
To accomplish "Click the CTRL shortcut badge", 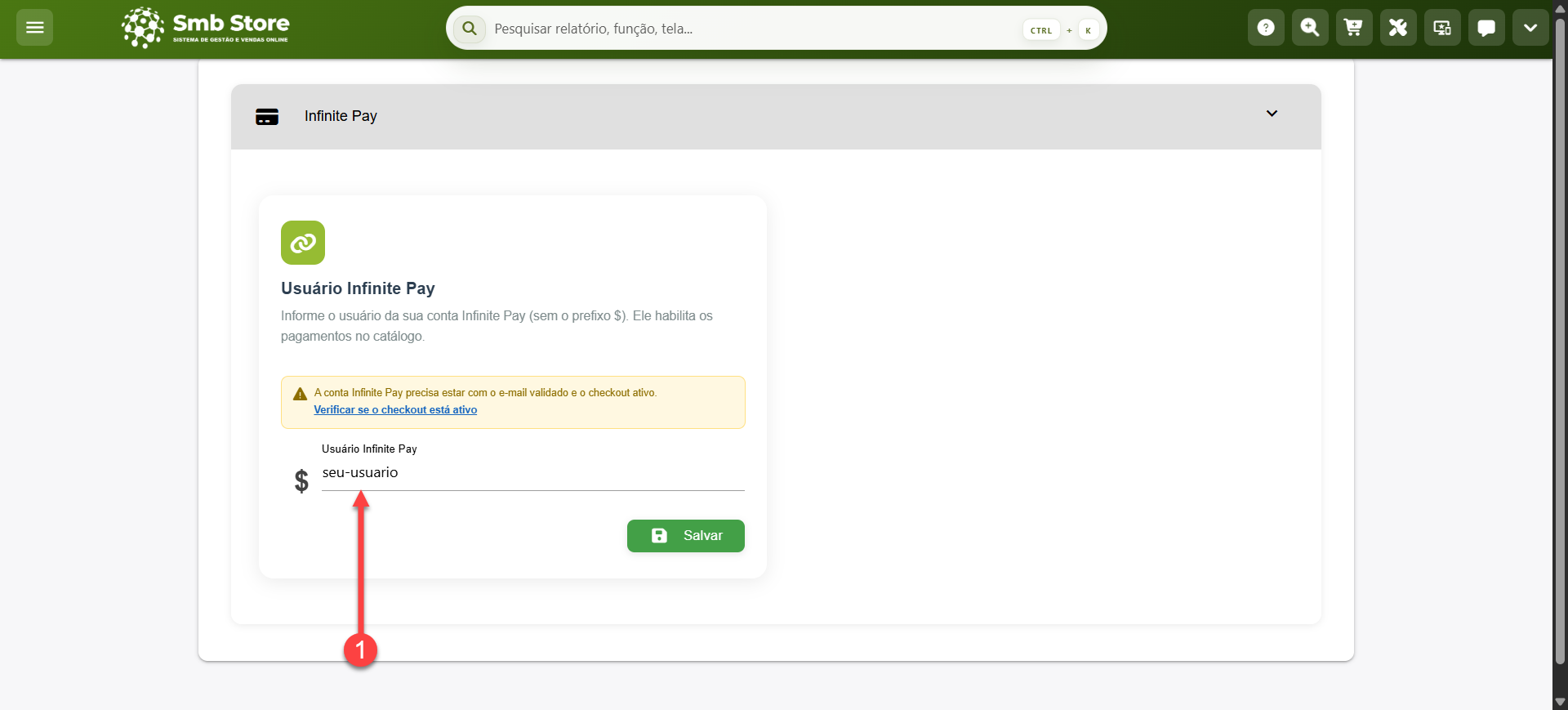I will [x=1041, y=30].
